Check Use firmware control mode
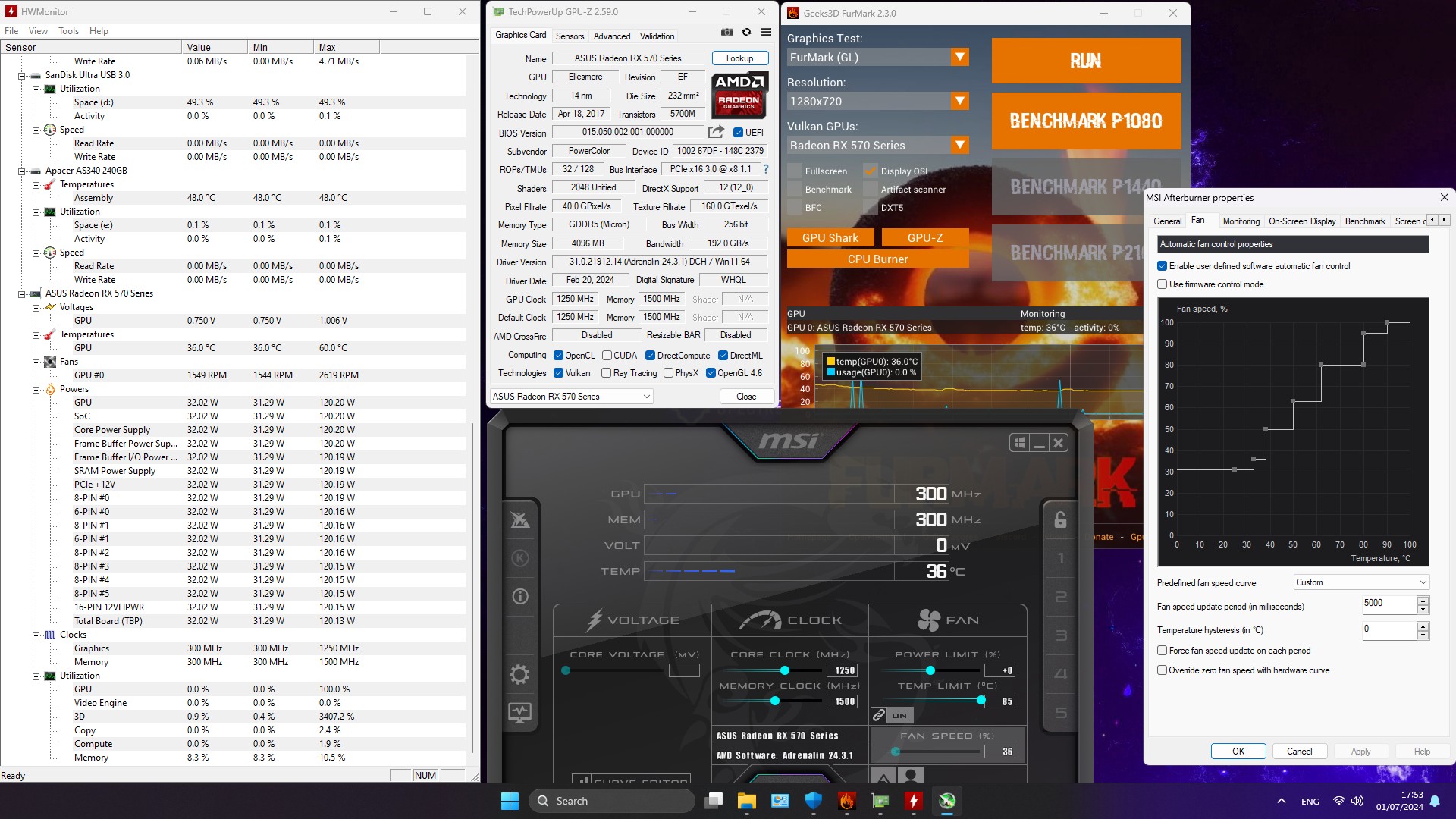1456x819 pixels. pyautogui.click(x=1162, y=284)
